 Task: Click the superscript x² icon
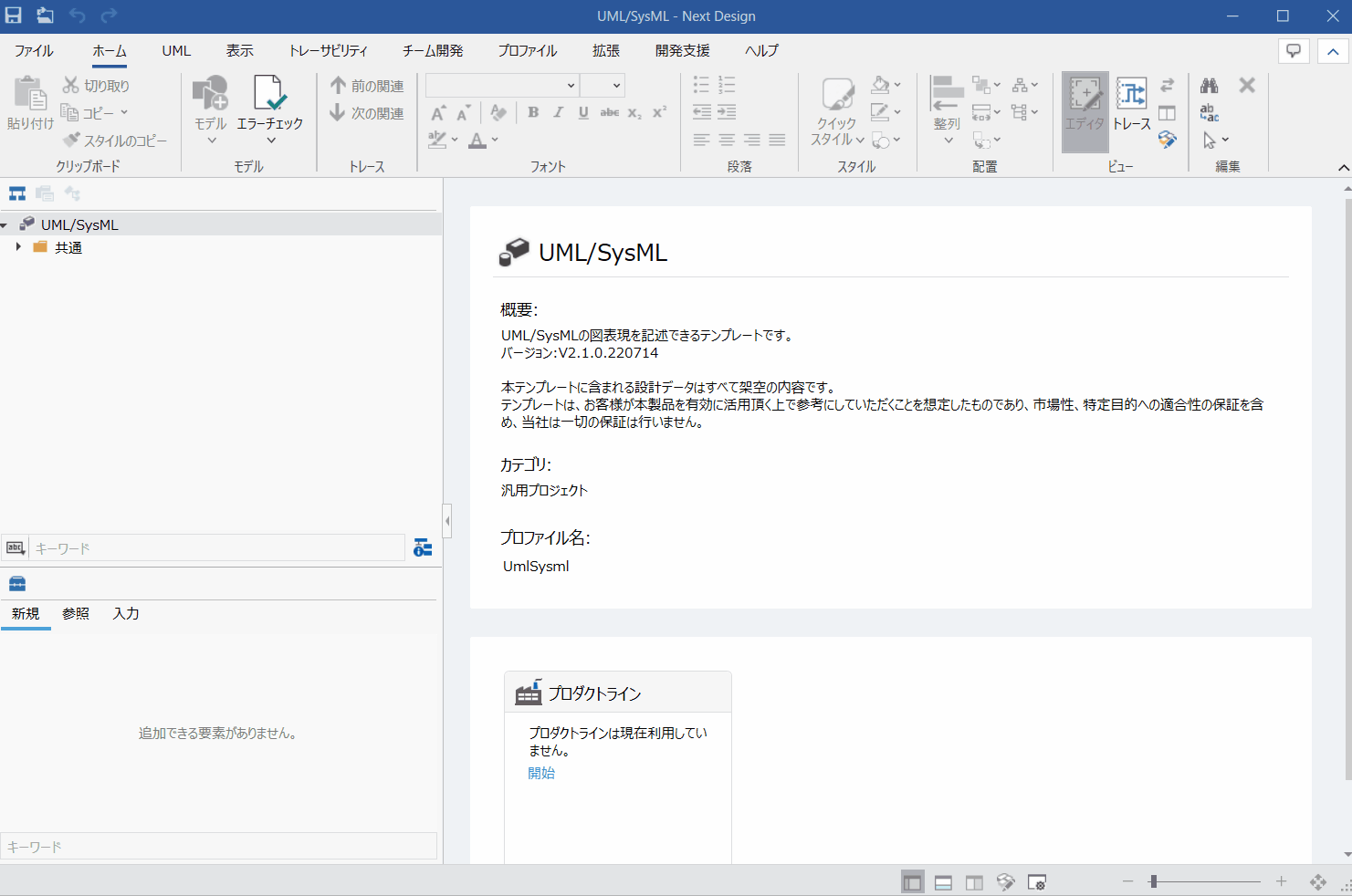(659, 112)
